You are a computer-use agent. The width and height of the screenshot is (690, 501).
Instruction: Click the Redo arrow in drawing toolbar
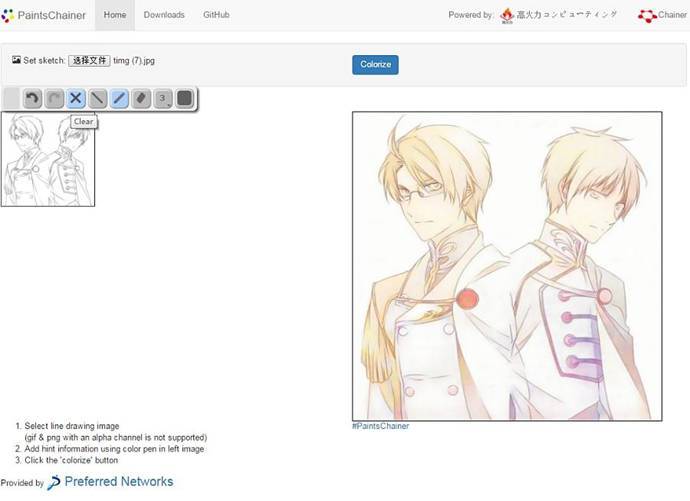pyautogui.click(x=54, y=98)
